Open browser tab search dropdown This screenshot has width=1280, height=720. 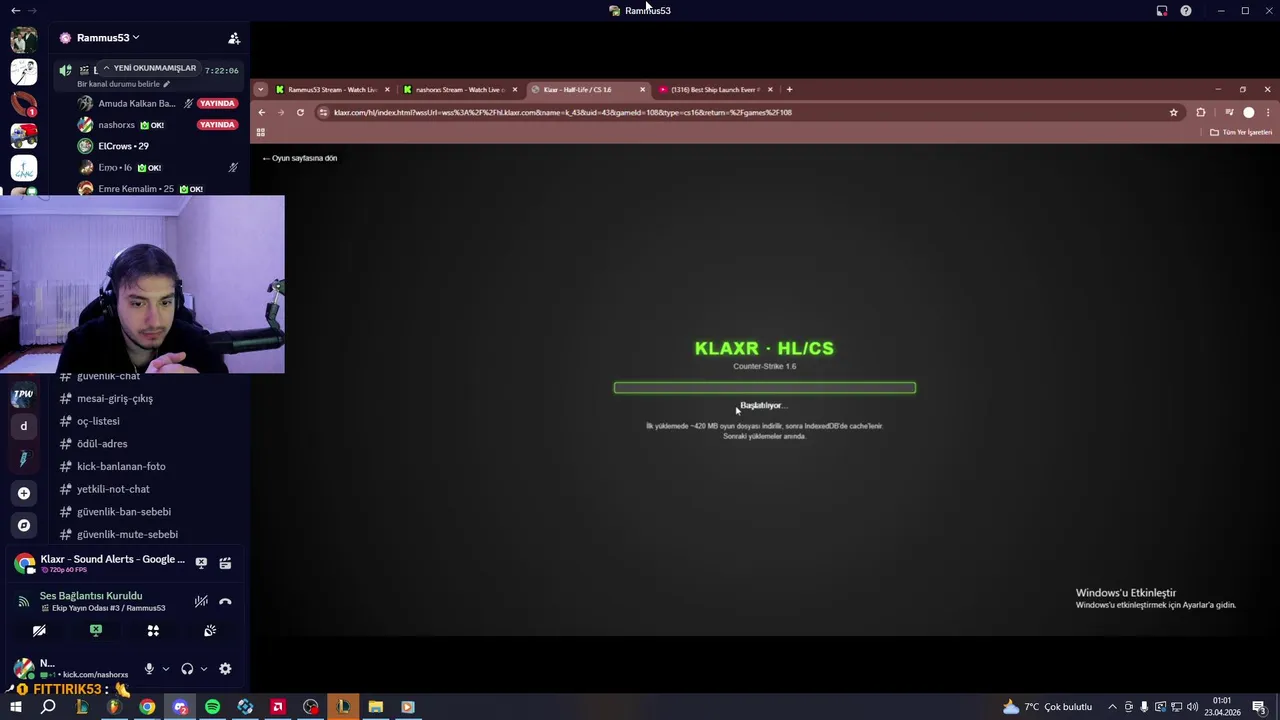pyautogui.click(x=261, y=90)
